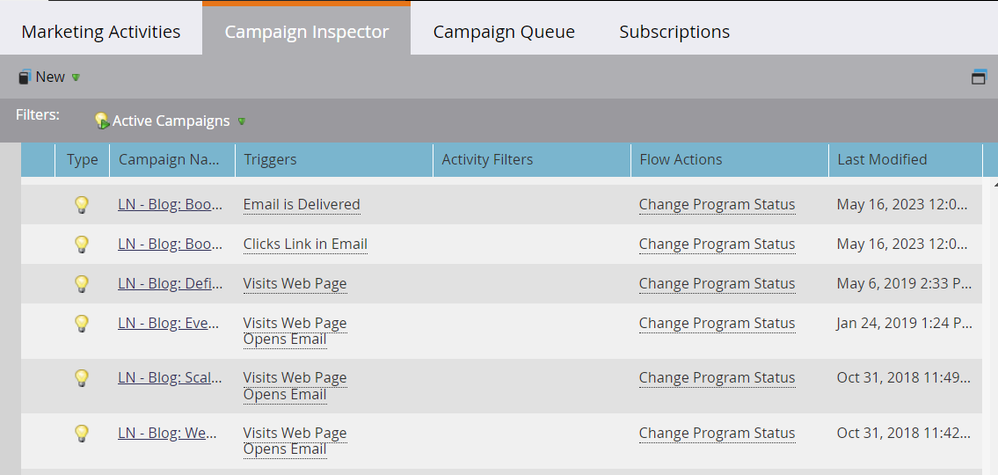Expand the Active Campaigns filter dropdown
Viewport: 998px width, 475px height.
tap(241, 122)
